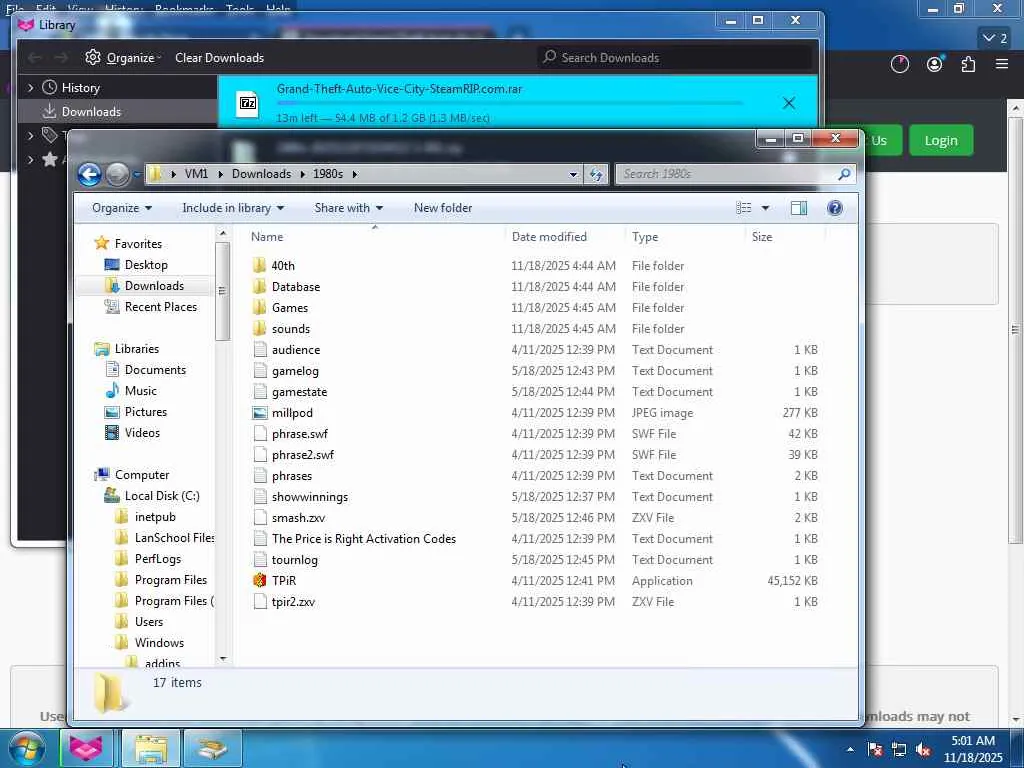Select Recent Places under Favorites

pos(161,306)
